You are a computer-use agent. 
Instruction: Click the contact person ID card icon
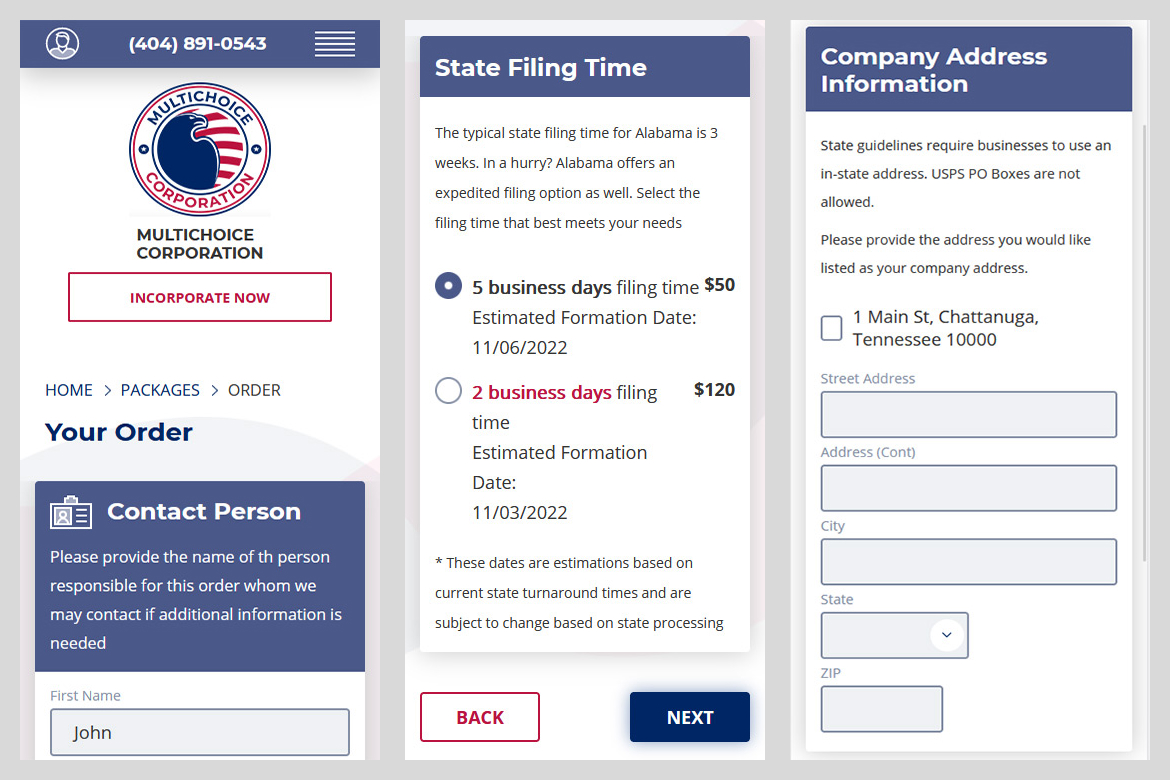coord(71,512)
